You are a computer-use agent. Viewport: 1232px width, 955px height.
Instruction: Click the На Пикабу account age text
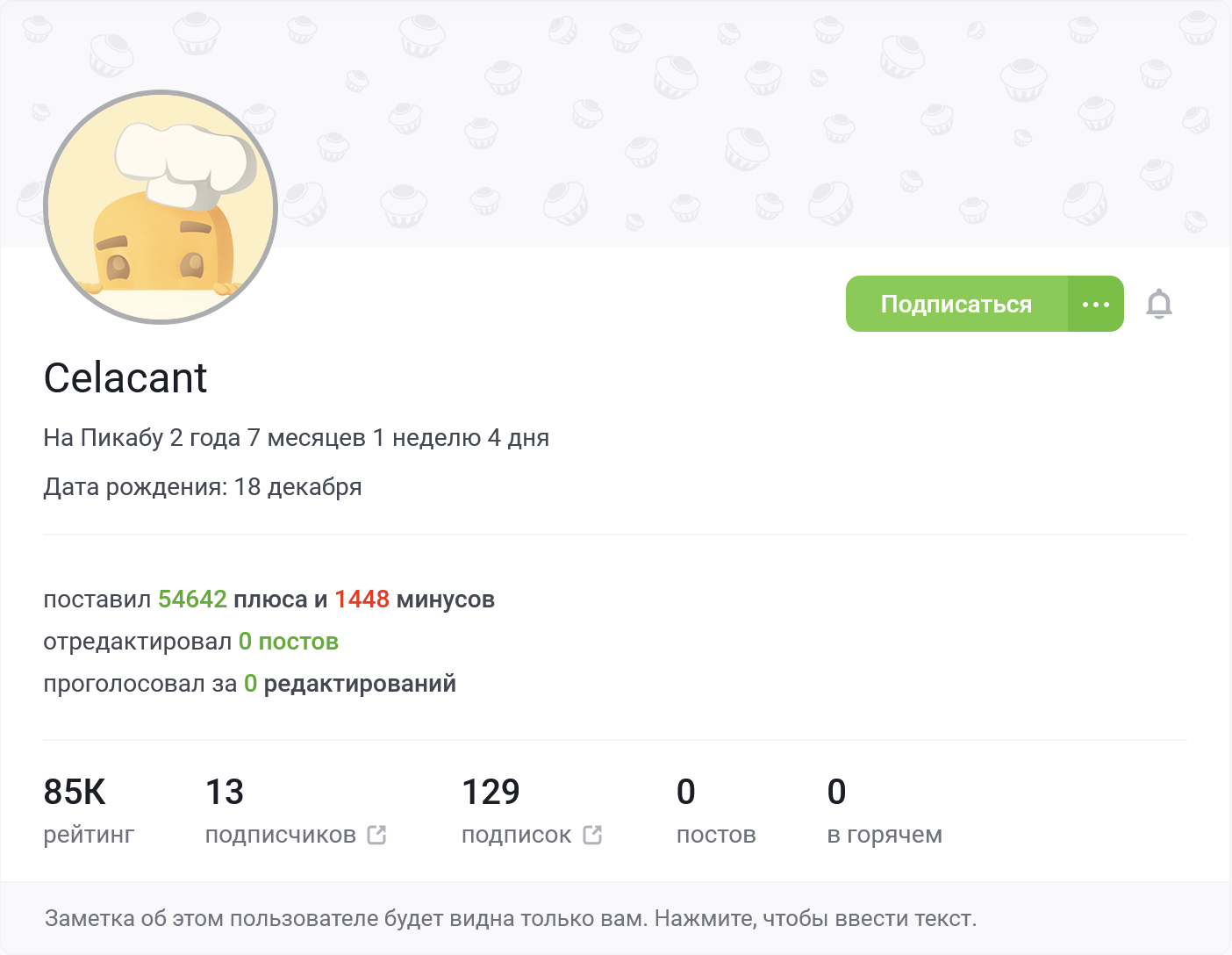[296, 438]
